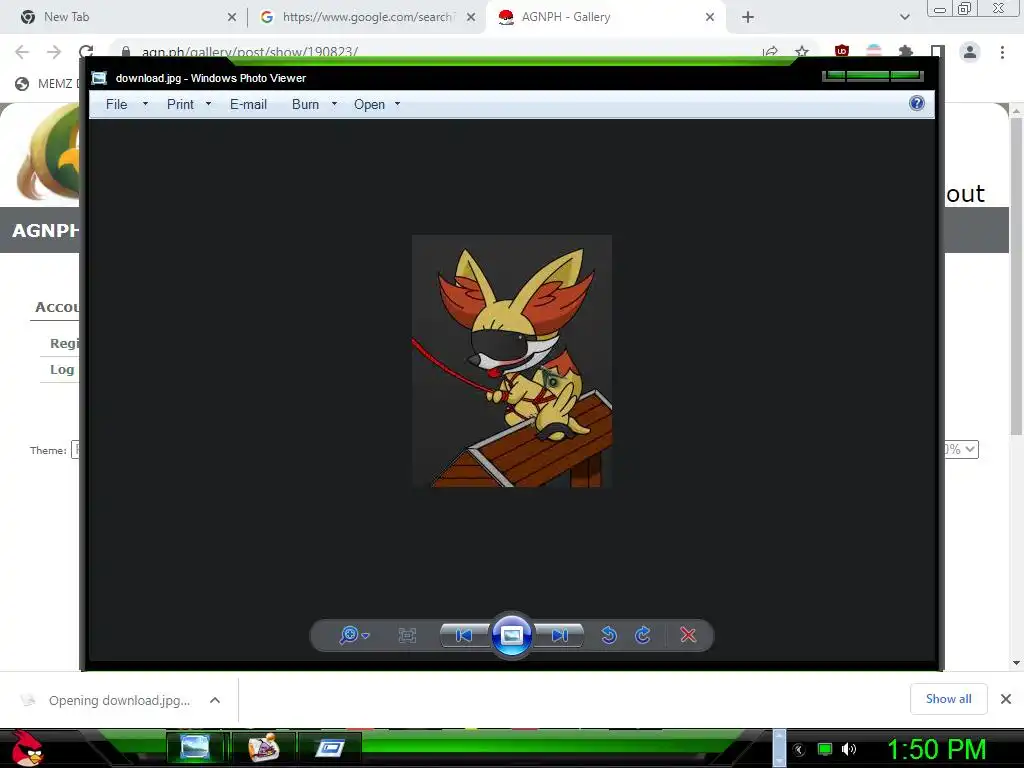Click the actual size fit icon
The width and height of the screenshot is (1024, 768).
pos(407,635)
